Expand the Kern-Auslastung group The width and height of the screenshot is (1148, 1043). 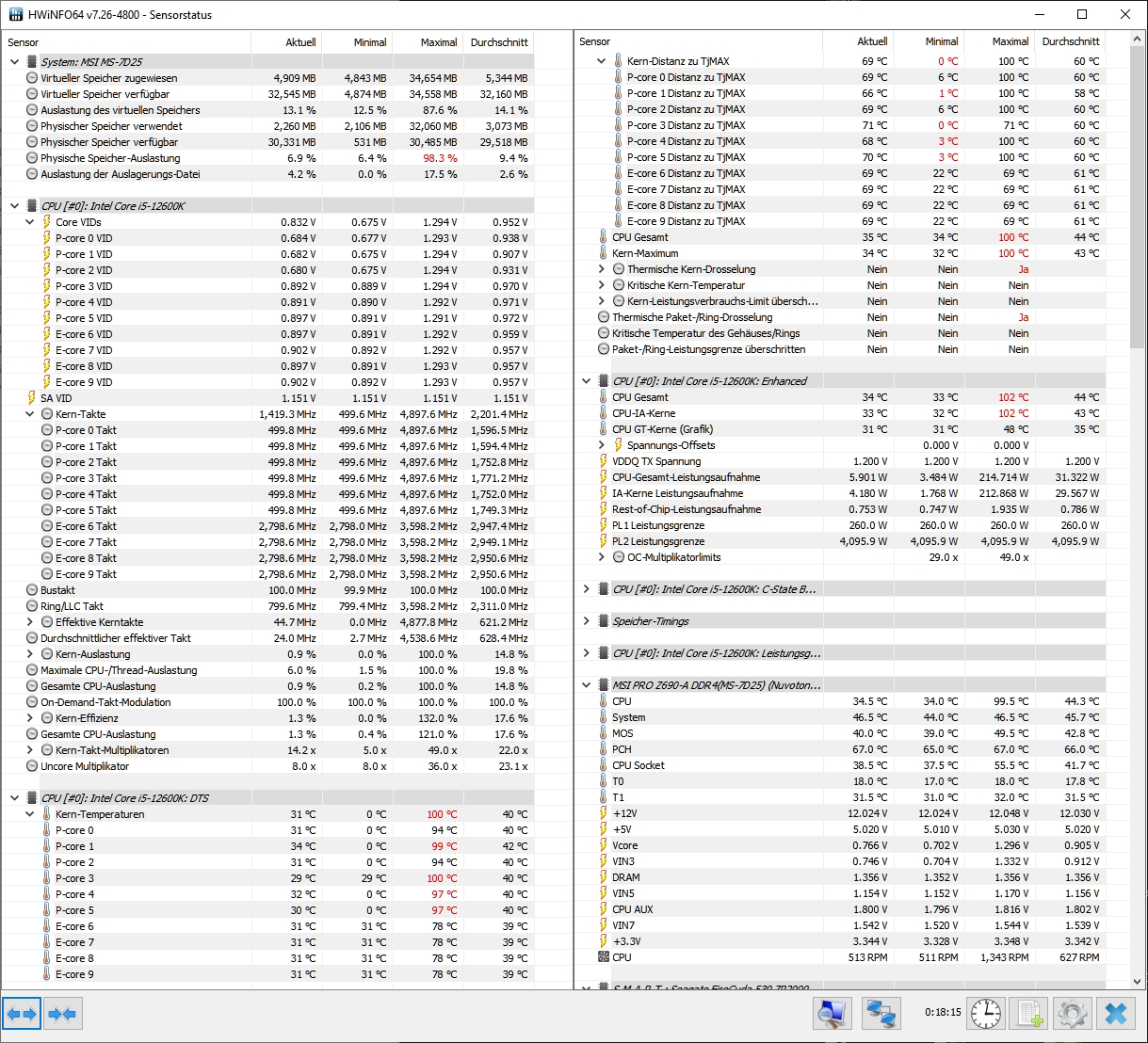coord(30,654)
